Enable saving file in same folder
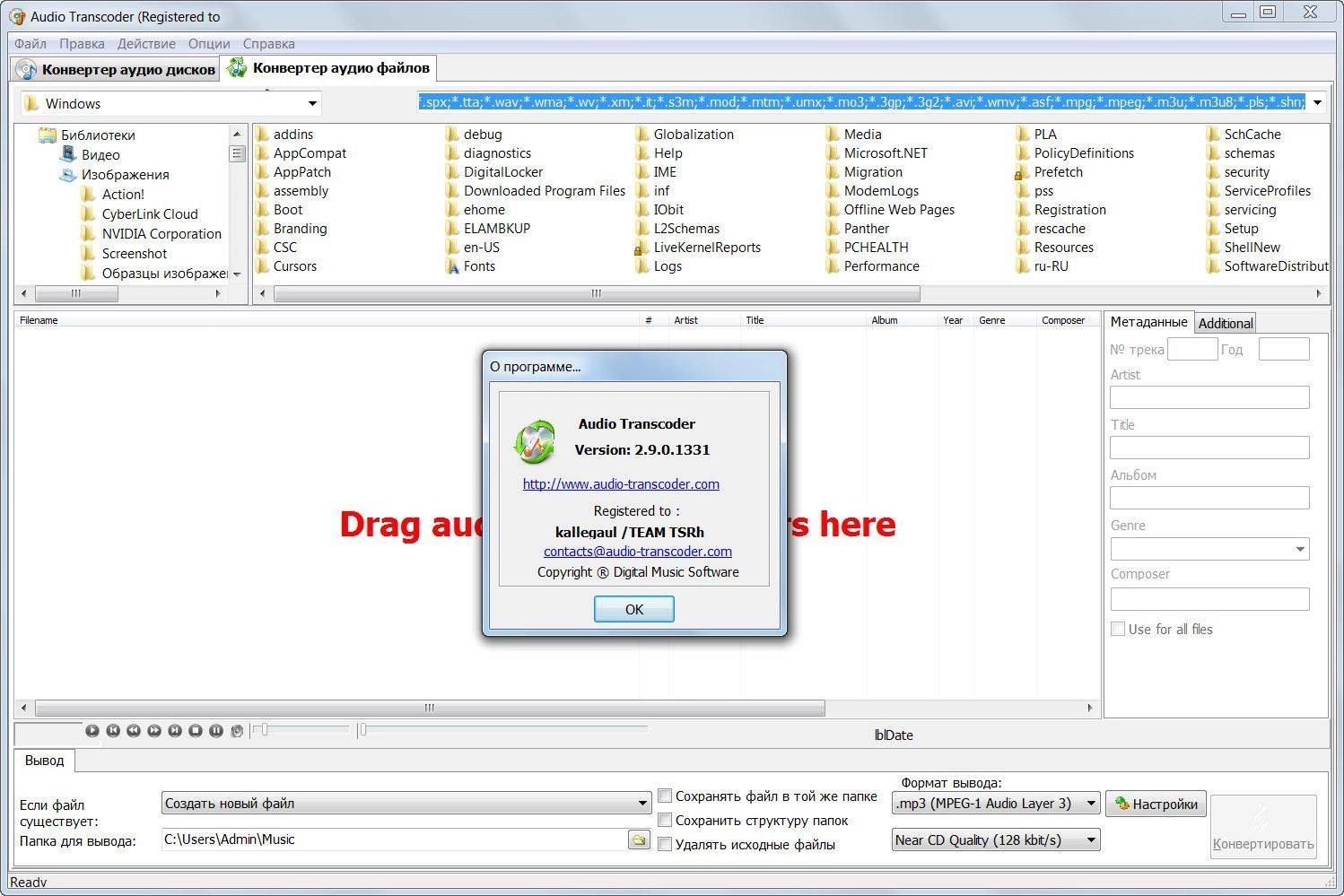Viewport: 1344px width, 896px height. pyautogui.click(x=665, y=796)
